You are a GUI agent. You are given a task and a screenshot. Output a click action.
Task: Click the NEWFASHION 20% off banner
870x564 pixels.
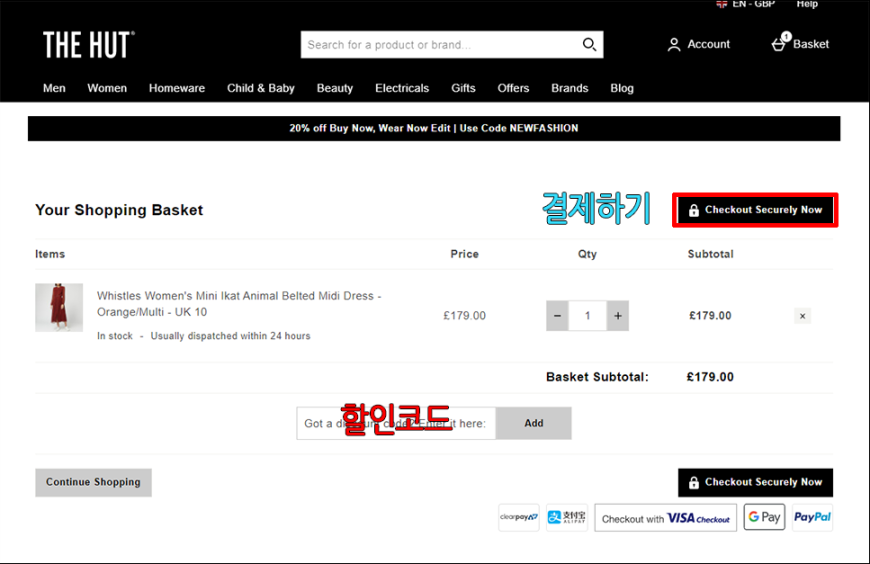point(434,128)
